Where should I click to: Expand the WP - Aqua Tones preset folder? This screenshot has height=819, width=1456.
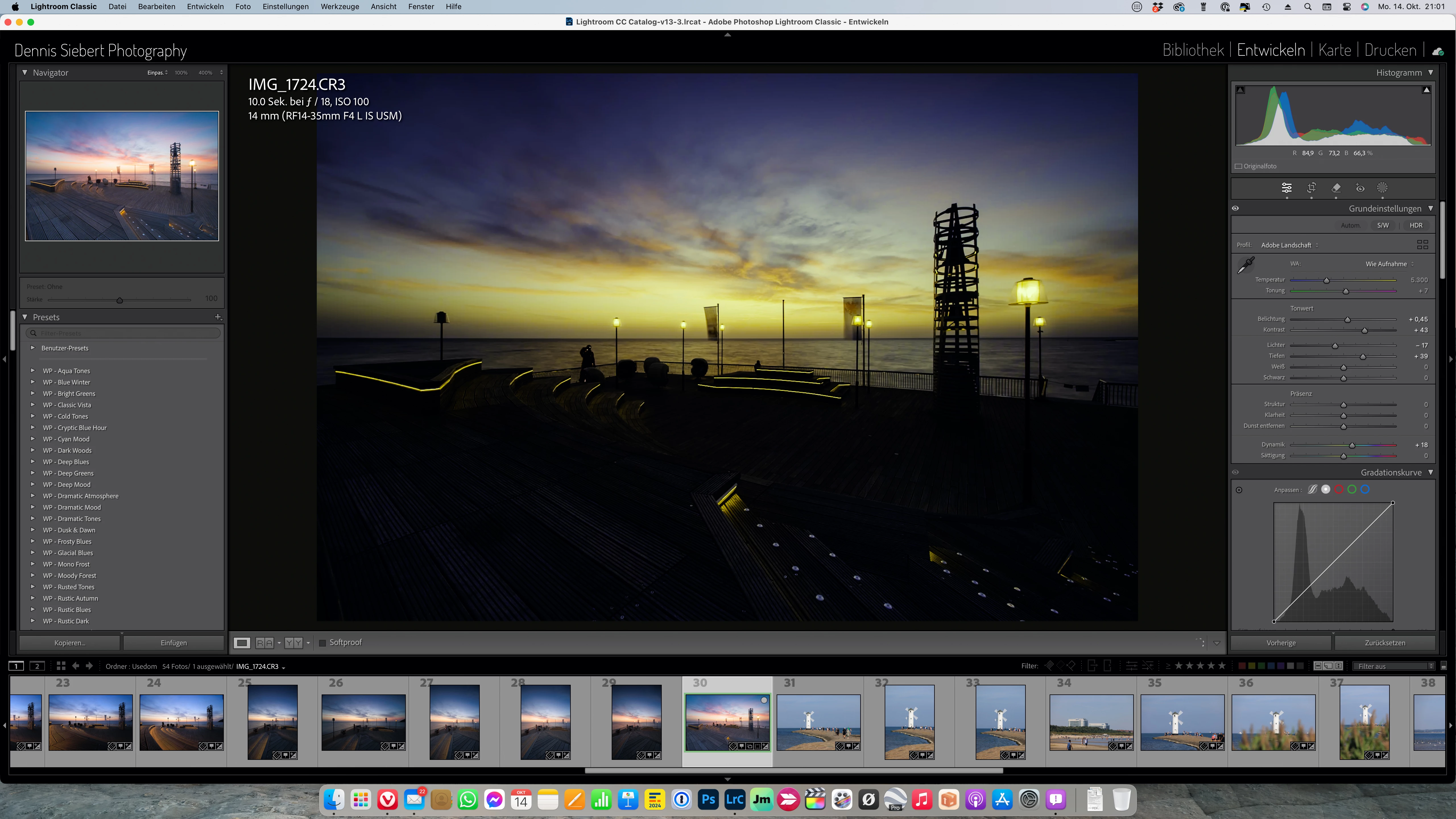coord(33,371)
